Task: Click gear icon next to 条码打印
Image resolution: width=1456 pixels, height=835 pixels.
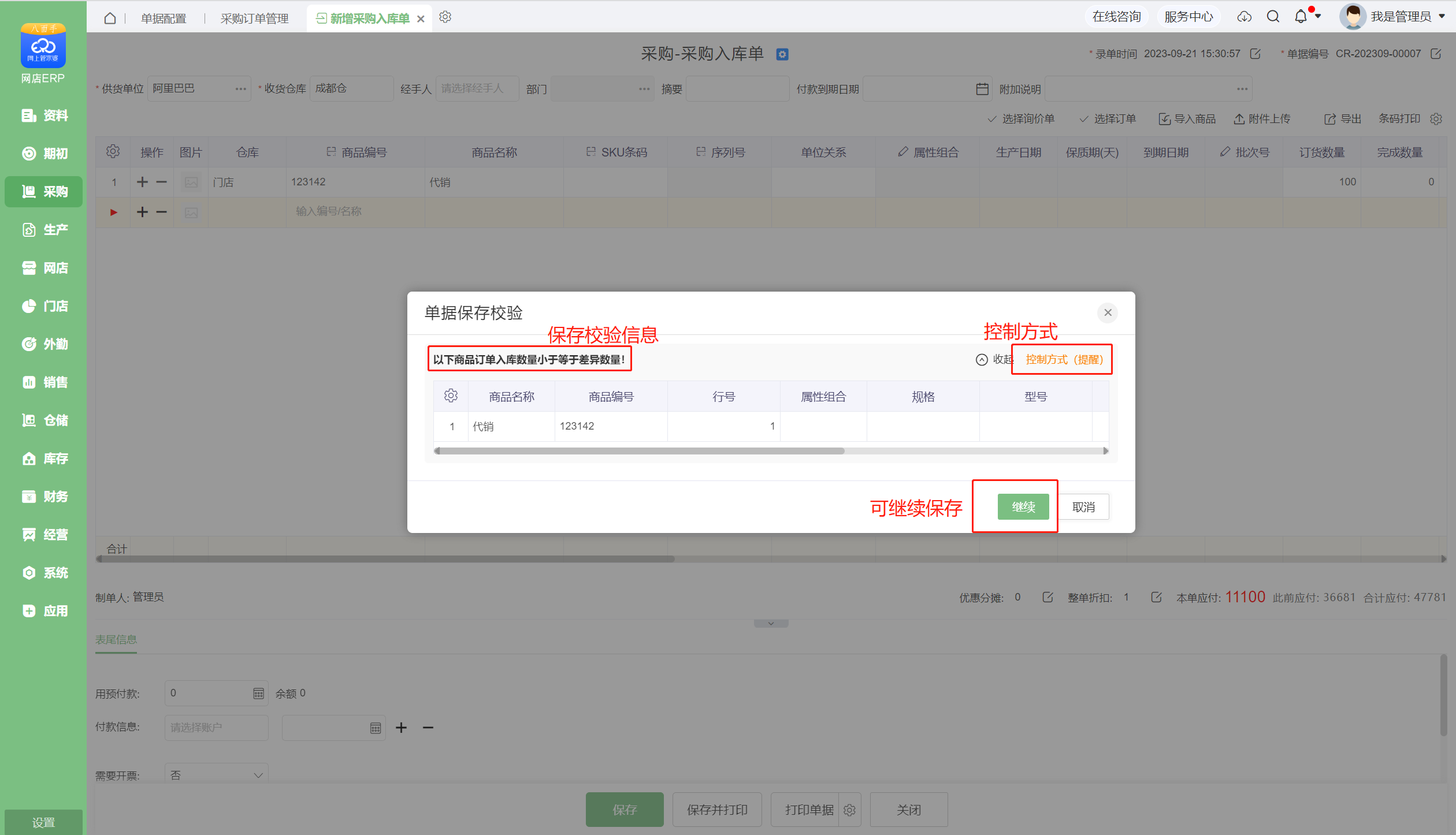Action: pyautogui.click(x=1436, y=119)
